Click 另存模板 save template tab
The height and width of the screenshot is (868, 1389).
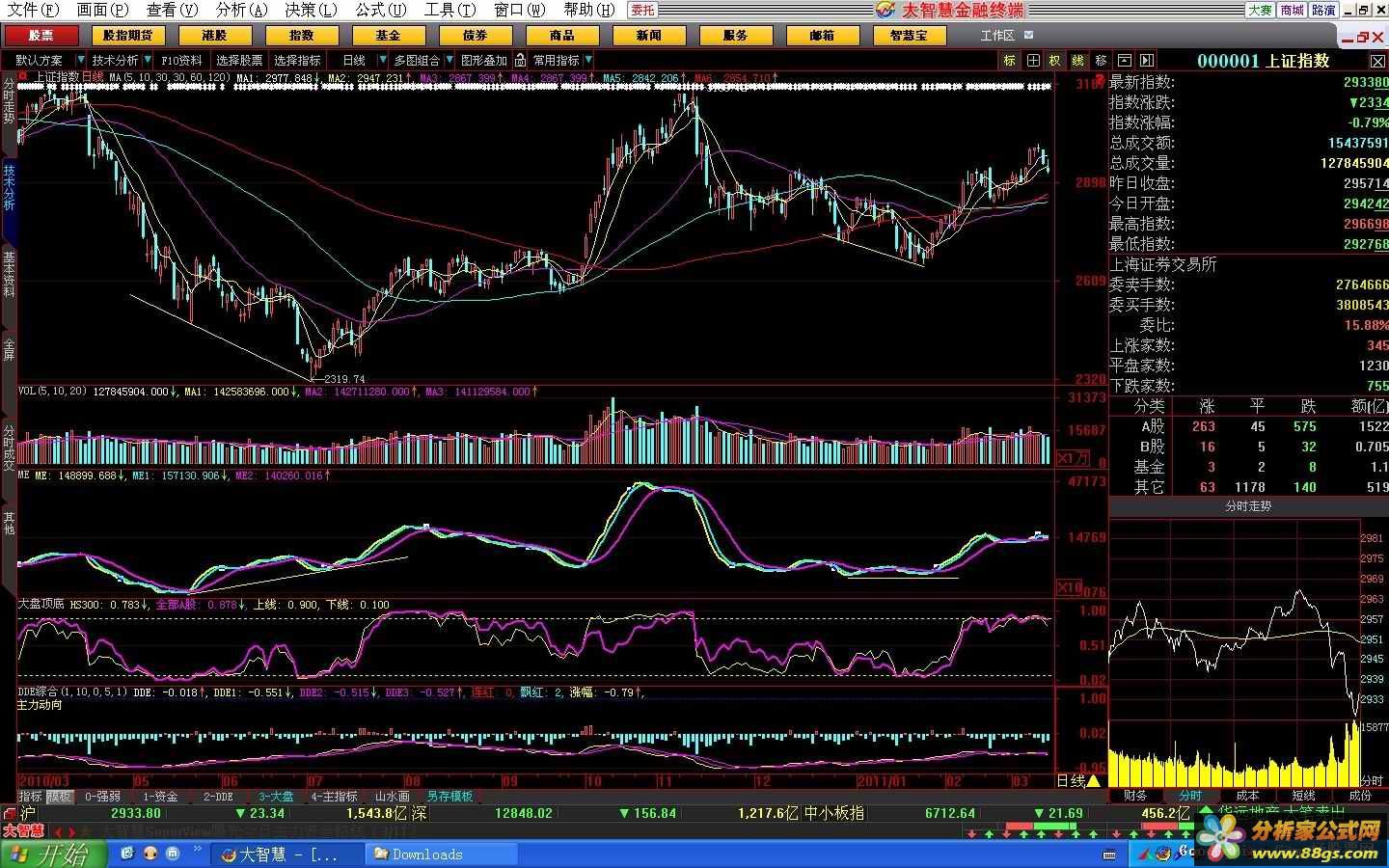[449, 797]
